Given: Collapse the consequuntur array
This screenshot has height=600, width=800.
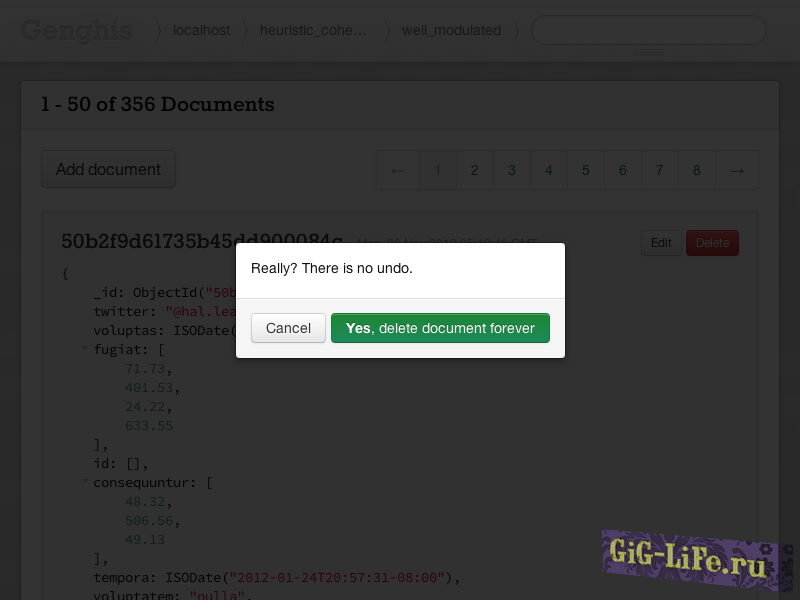Looking at the screenshot, I should click(x=85, y=482).
